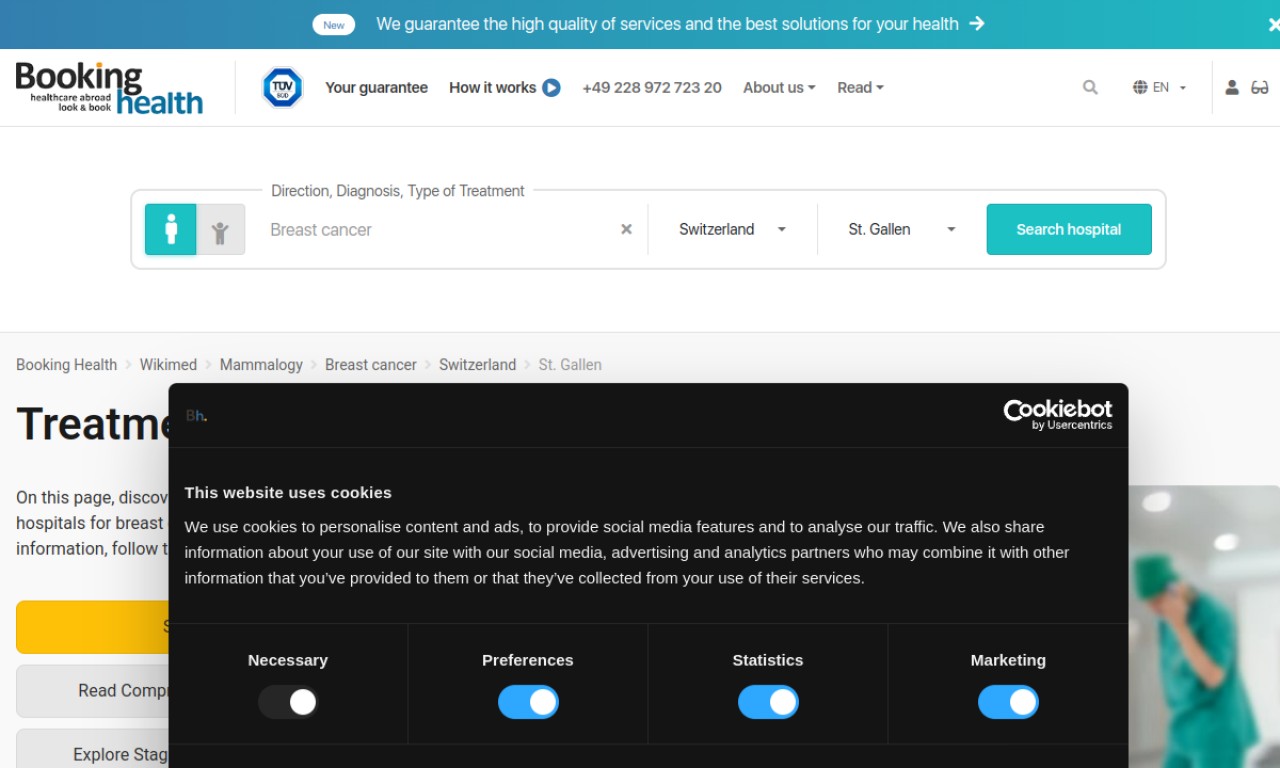
Task: Click the user account icon
Action: (1232, 88)
